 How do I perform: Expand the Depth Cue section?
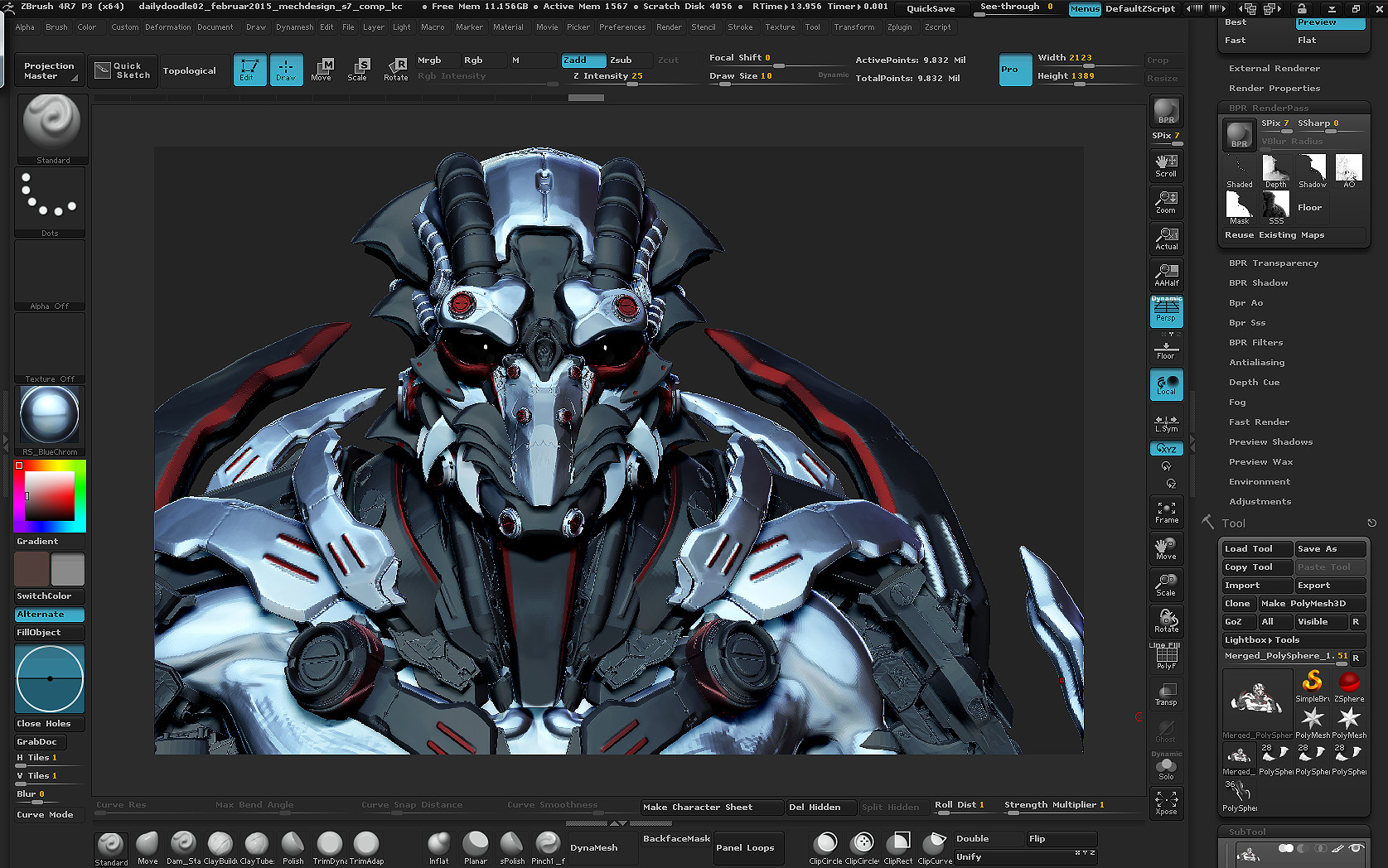(1254, 383)
